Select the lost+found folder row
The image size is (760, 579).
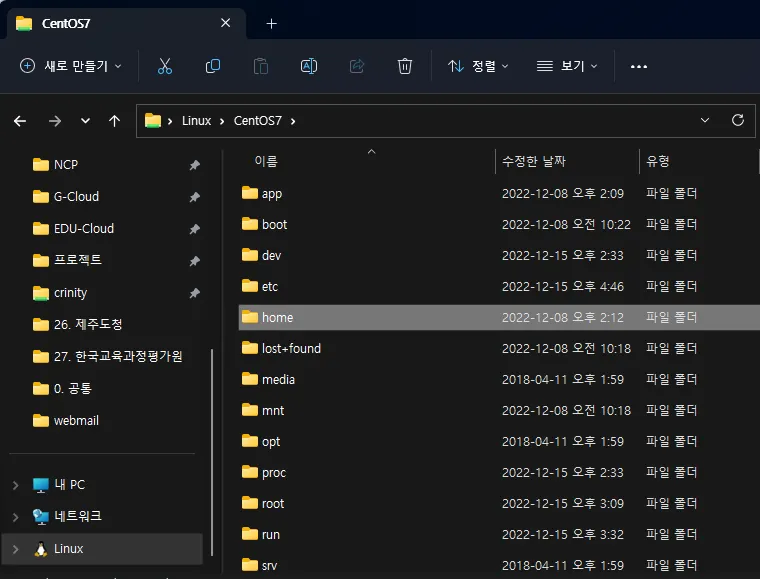point(499,348)
